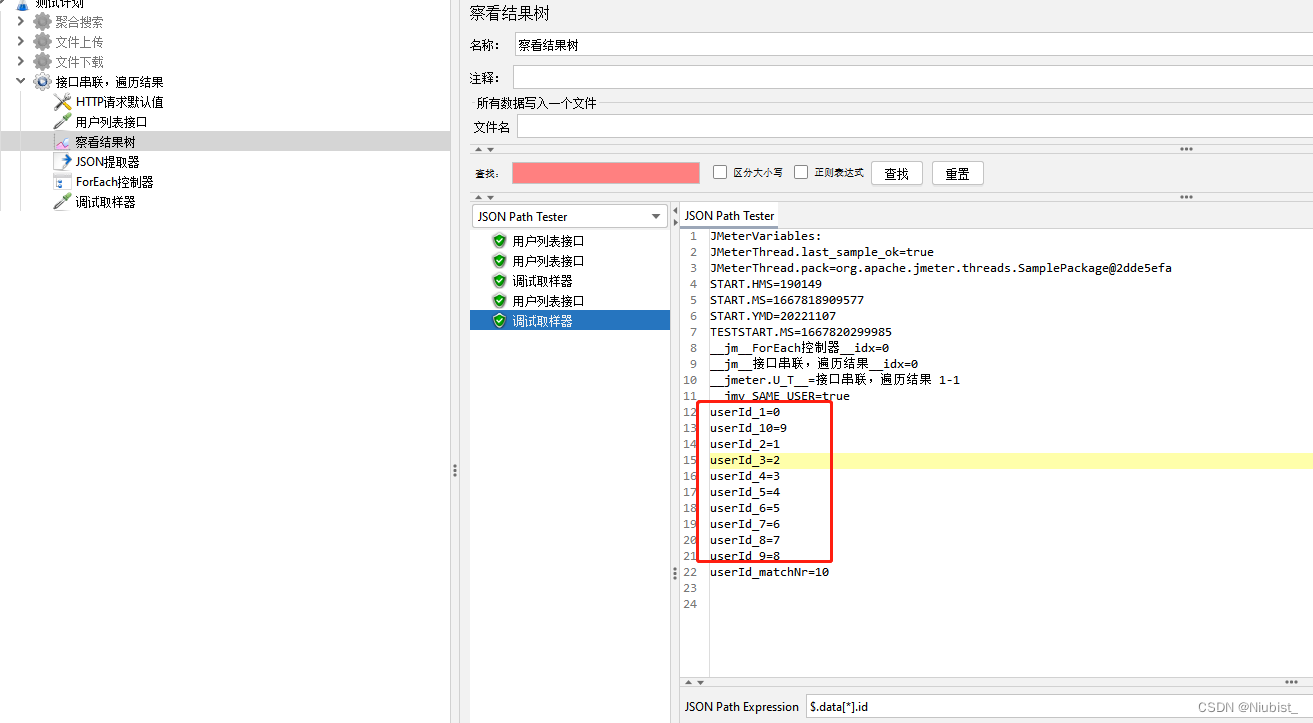Select 调试取样器 in the test plan tree

tap(106, 202)
